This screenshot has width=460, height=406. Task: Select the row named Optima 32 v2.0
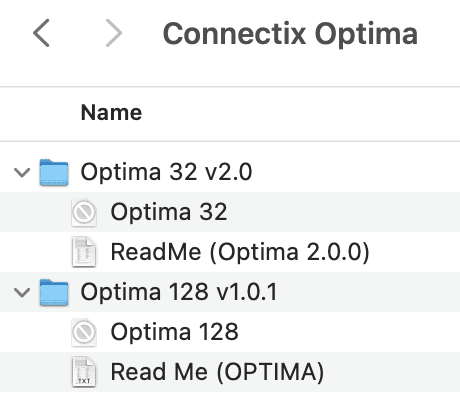[x=230, y=172]
